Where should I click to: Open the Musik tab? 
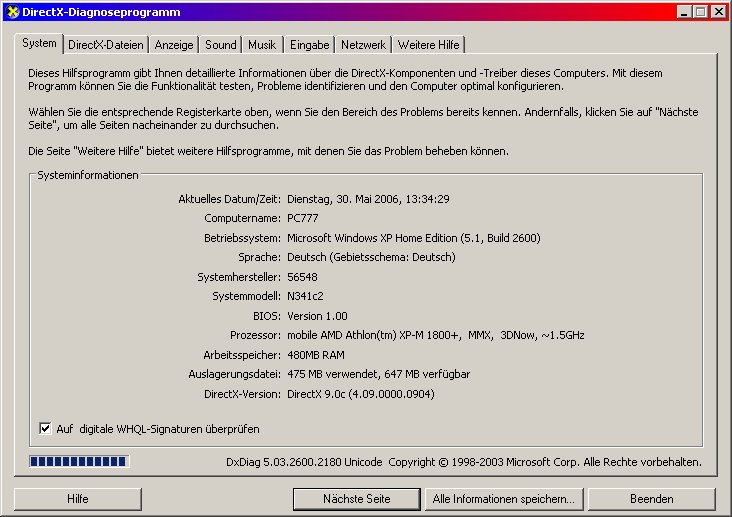pyautogui.click(x=262, y=45)
